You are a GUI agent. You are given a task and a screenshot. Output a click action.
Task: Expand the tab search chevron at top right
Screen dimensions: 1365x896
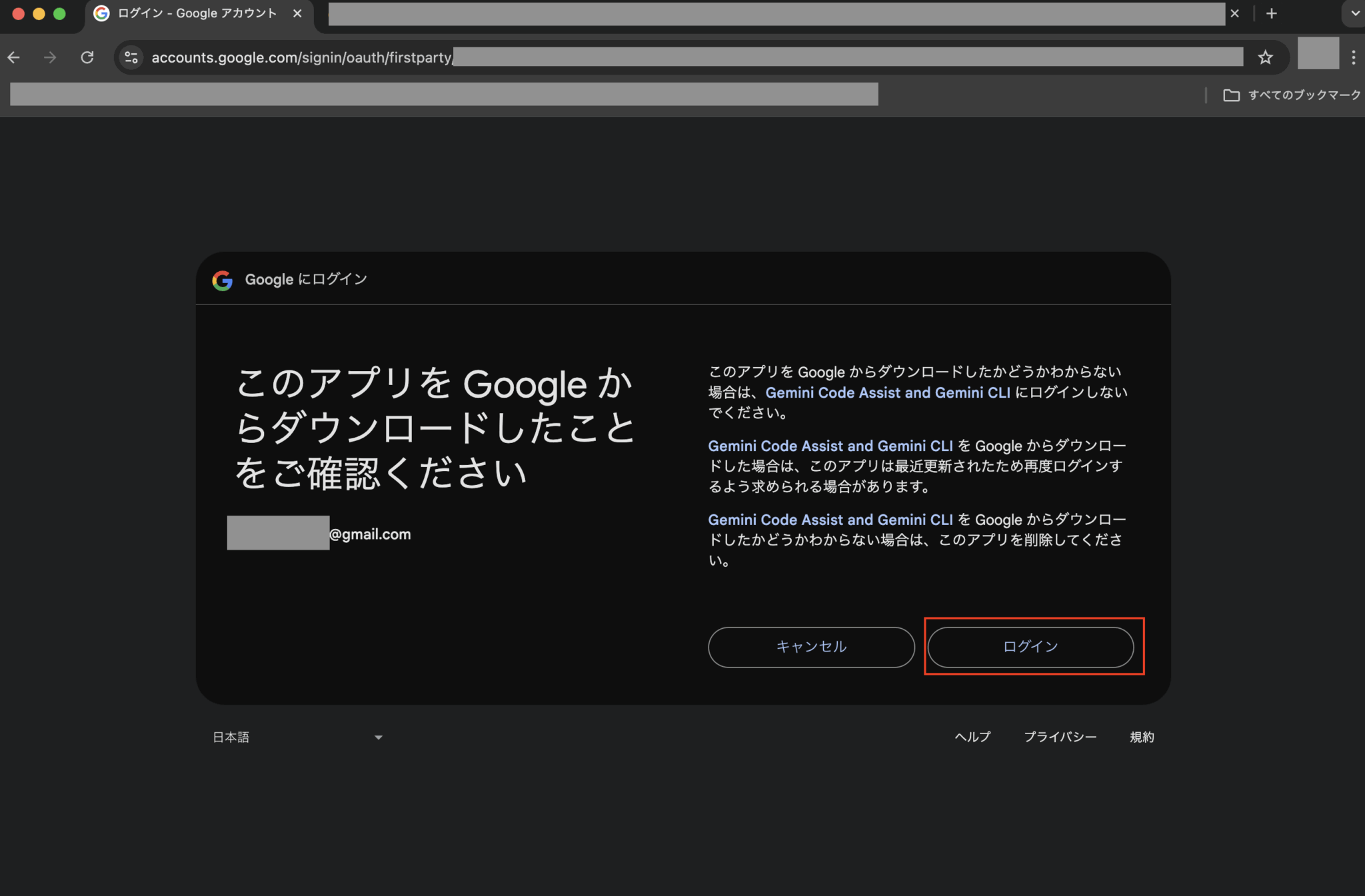pos(1354,13)
